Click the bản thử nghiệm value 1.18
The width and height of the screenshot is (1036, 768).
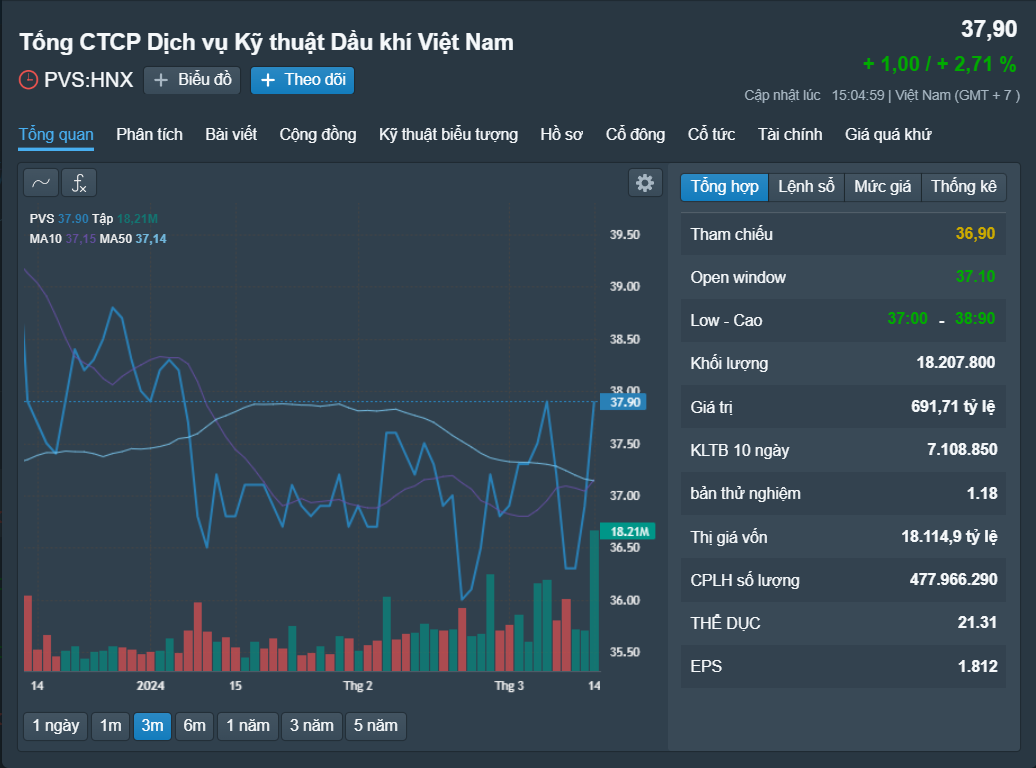point(982,493)
